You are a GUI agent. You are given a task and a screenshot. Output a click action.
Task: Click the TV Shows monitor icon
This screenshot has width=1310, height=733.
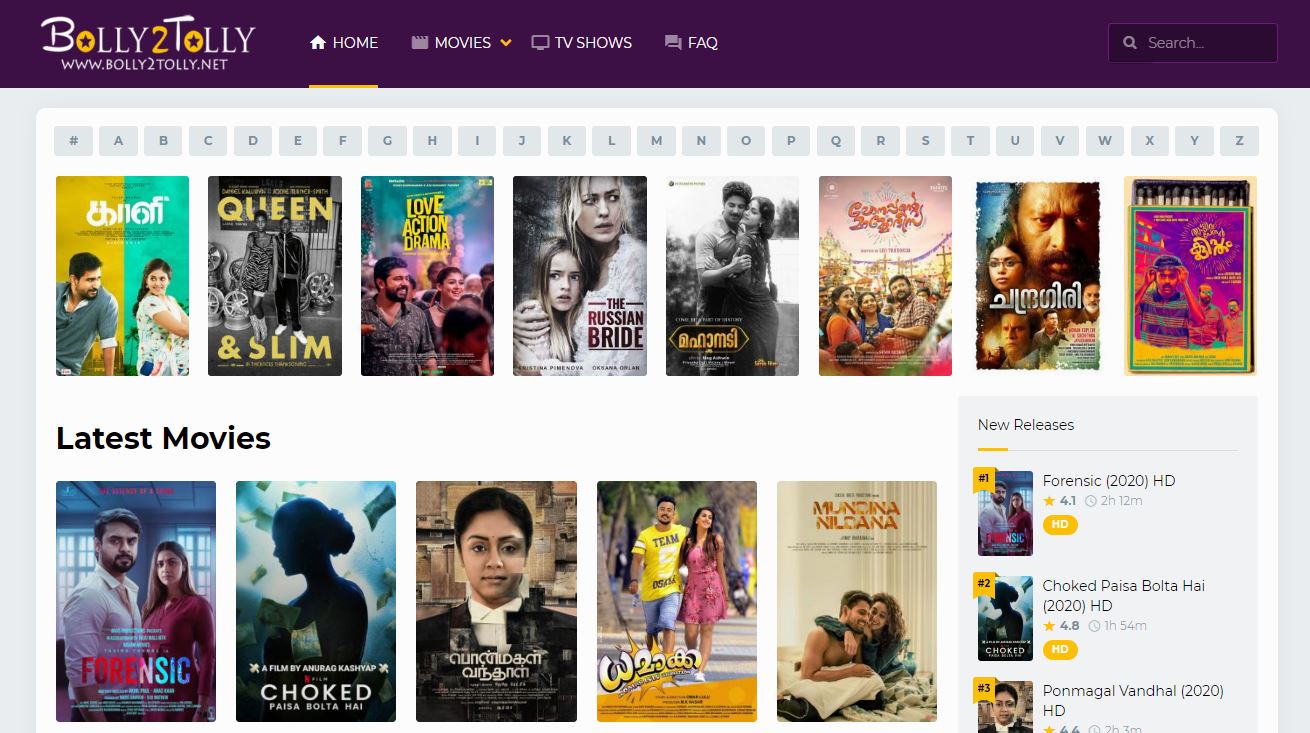[x=540, y=43]
